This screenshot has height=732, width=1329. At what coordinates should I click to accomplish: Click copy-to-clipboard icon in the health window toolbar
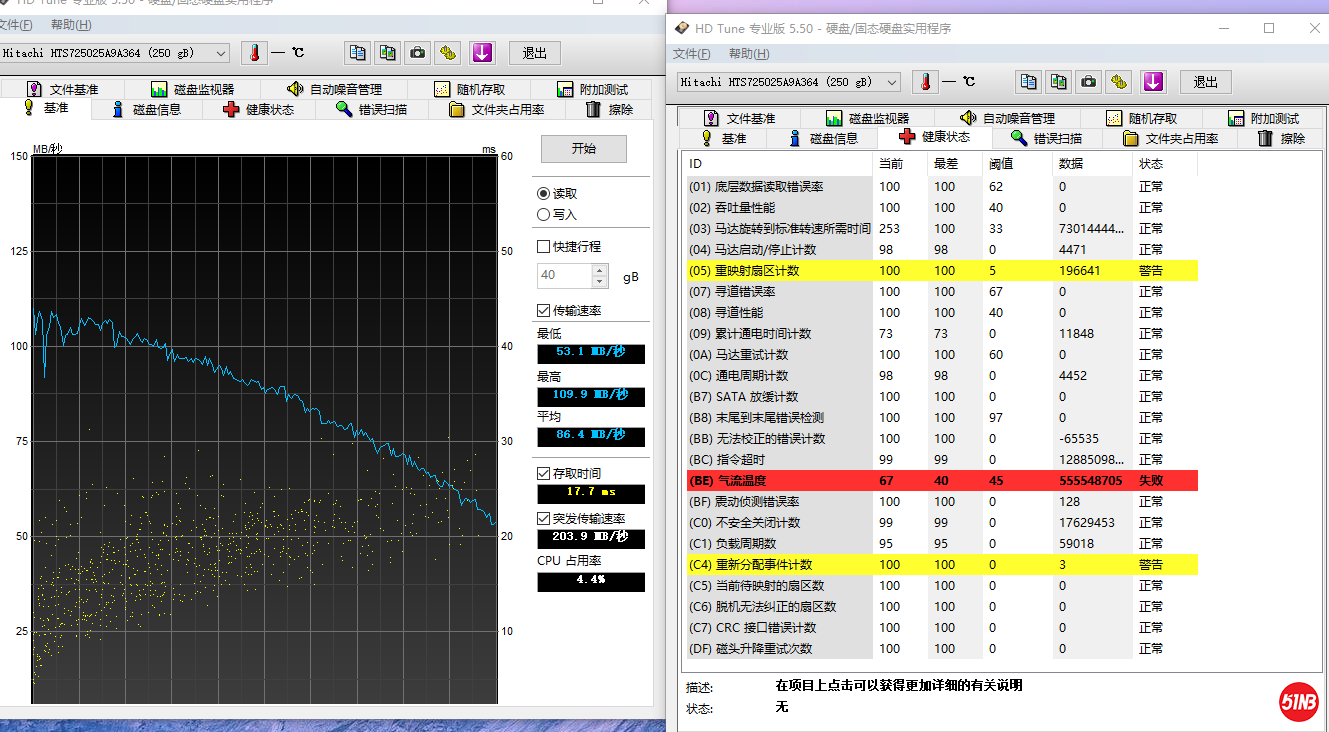1028,82
